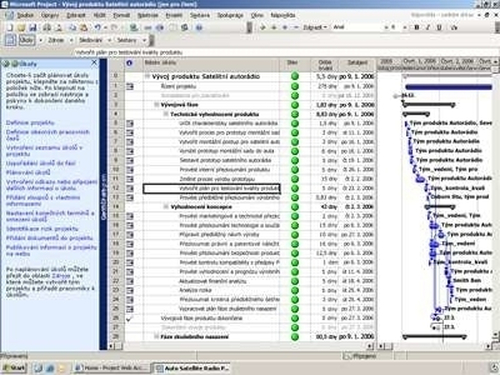Open the font size dropdown
This screenshot has height=375, width=500.
pos(405,27)
